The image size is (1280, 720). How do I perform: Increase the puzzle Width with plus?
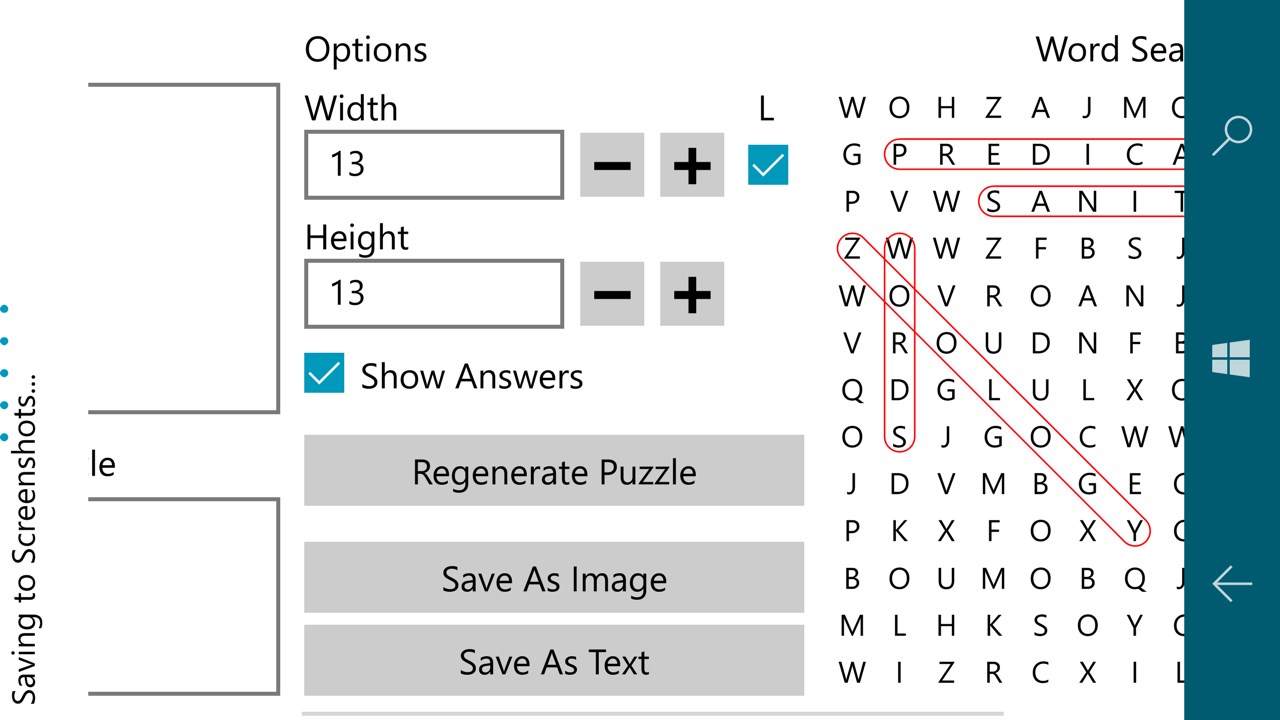coord(692,165)
